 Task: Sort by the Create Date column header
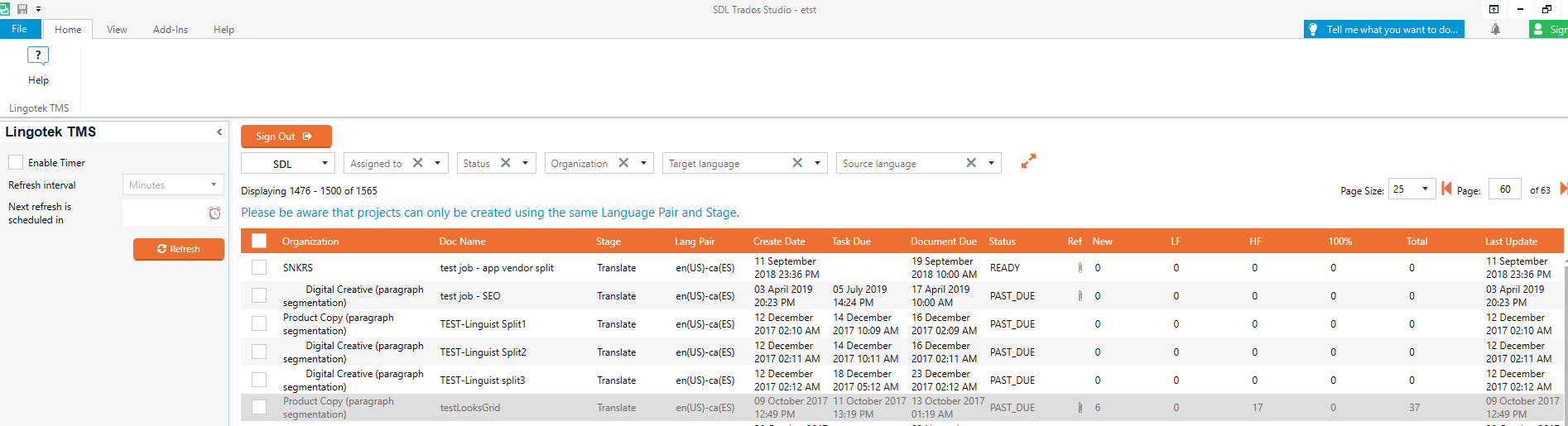(779, 241)
